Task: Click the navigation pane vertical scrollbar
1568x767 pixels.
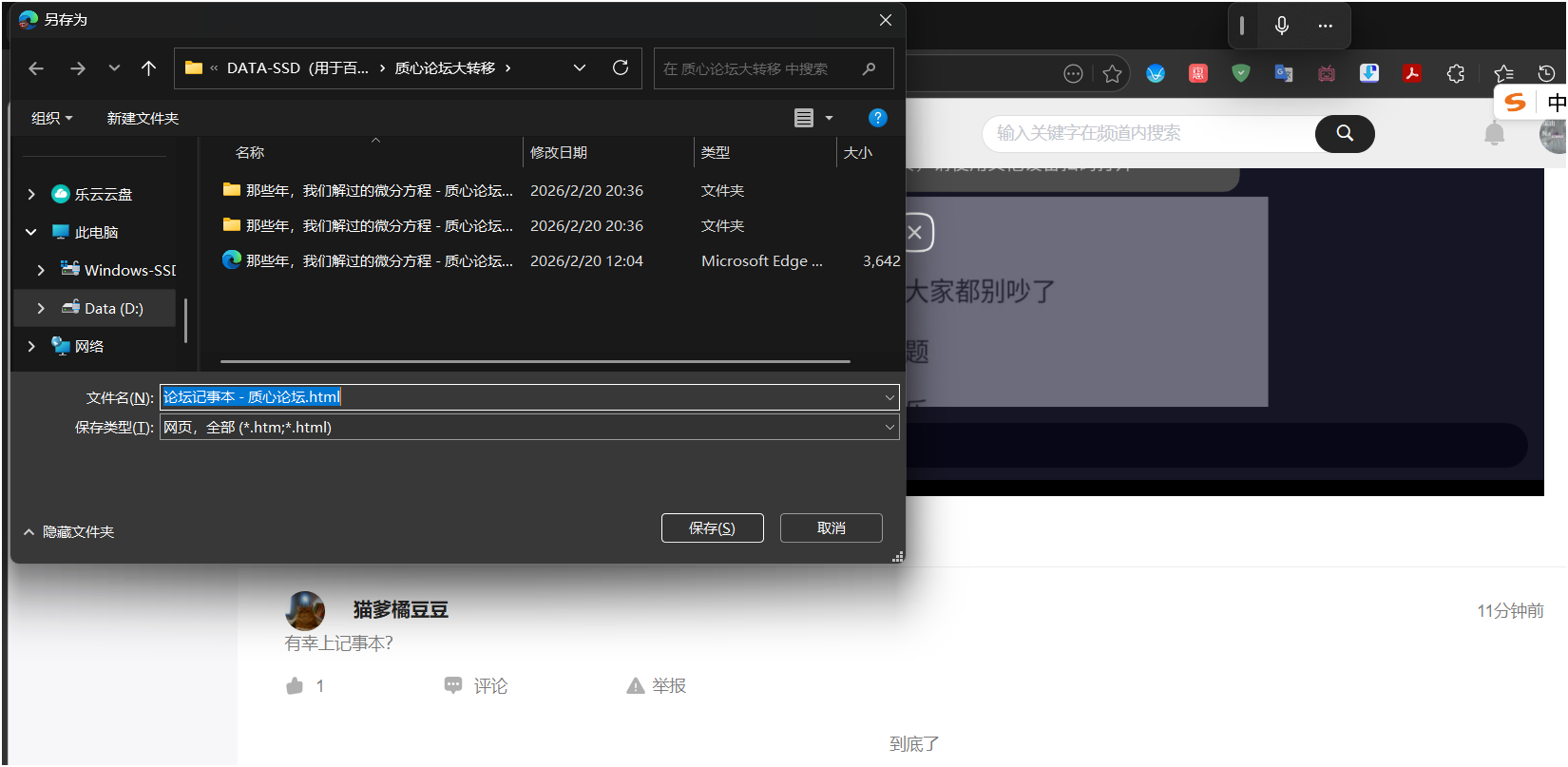Action: [x=185, y=321]
